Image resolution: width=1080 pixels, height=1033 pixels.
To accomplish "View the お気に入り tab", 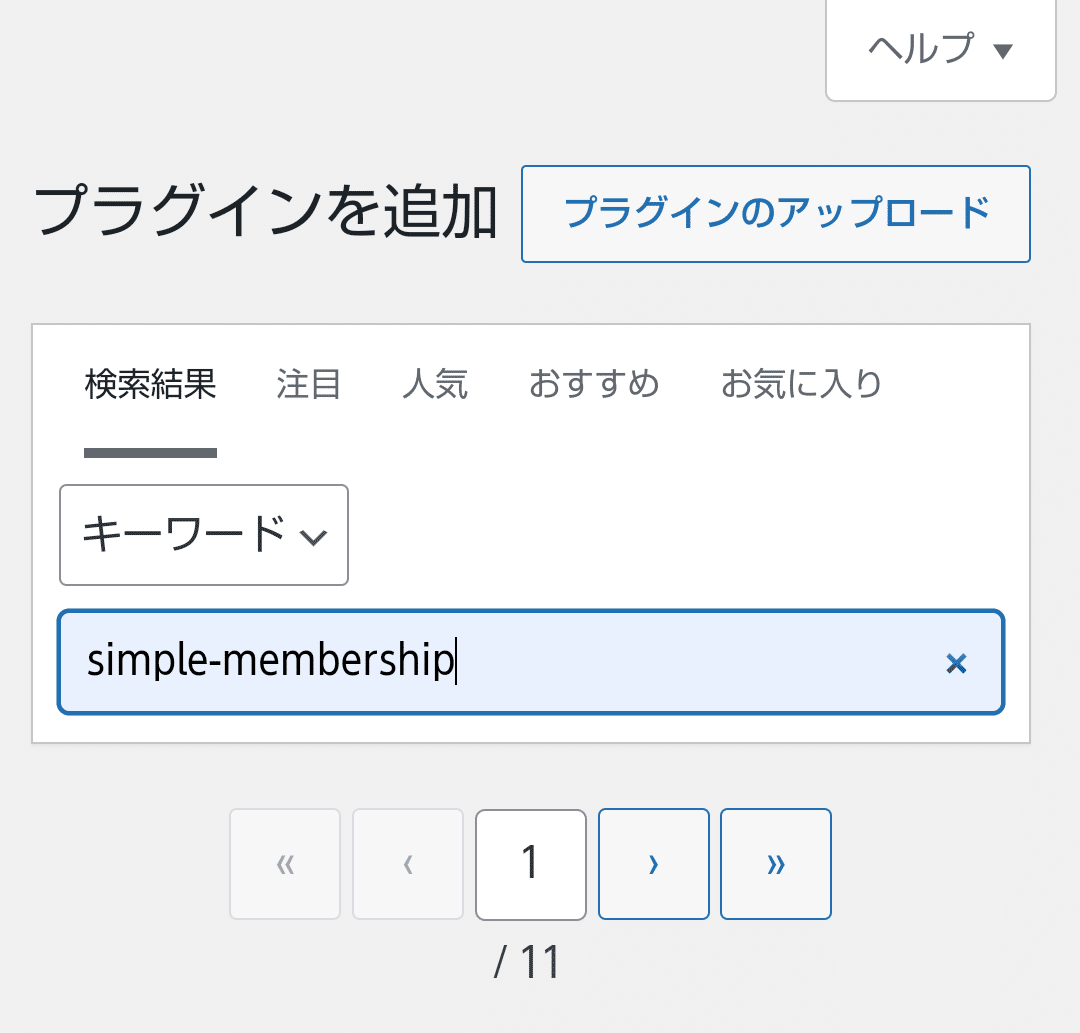I will point(801,384).
